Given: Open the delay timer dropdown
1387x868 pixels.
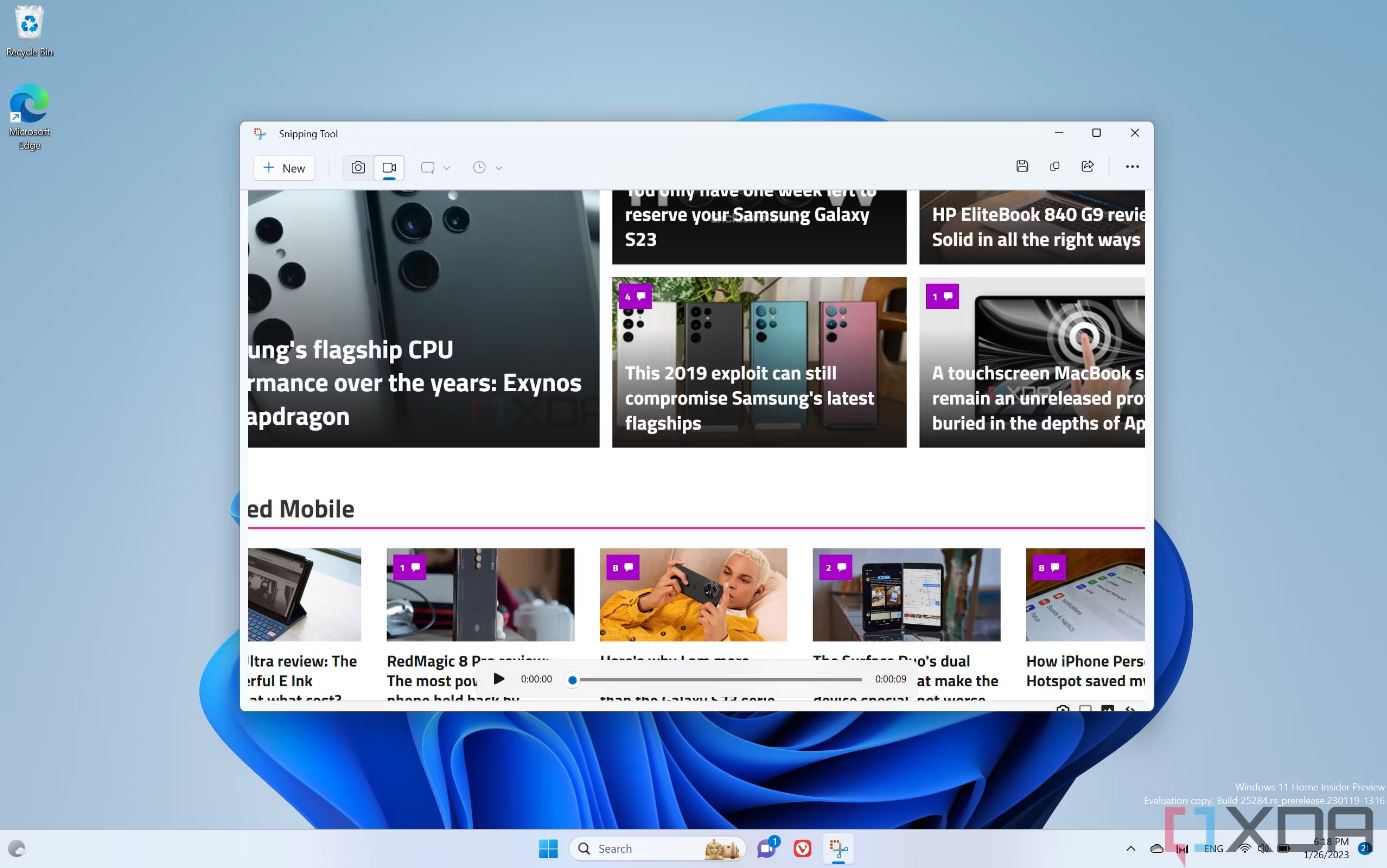Looking at the screenshot, I should tap(487, 168).
